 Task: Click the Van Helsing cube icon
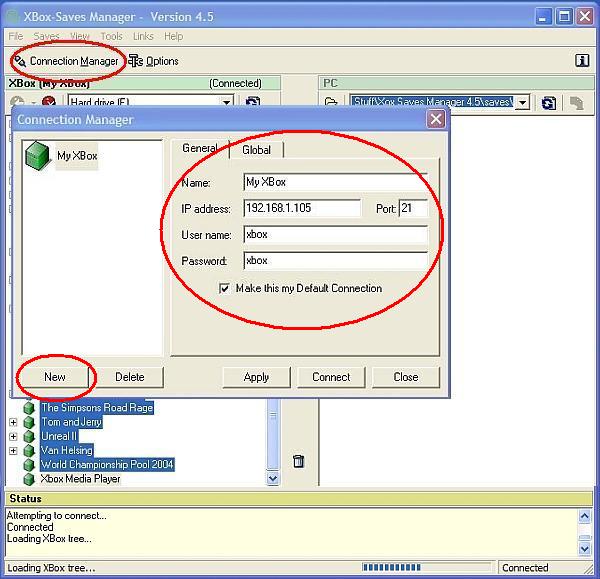(x=29, y=450)
